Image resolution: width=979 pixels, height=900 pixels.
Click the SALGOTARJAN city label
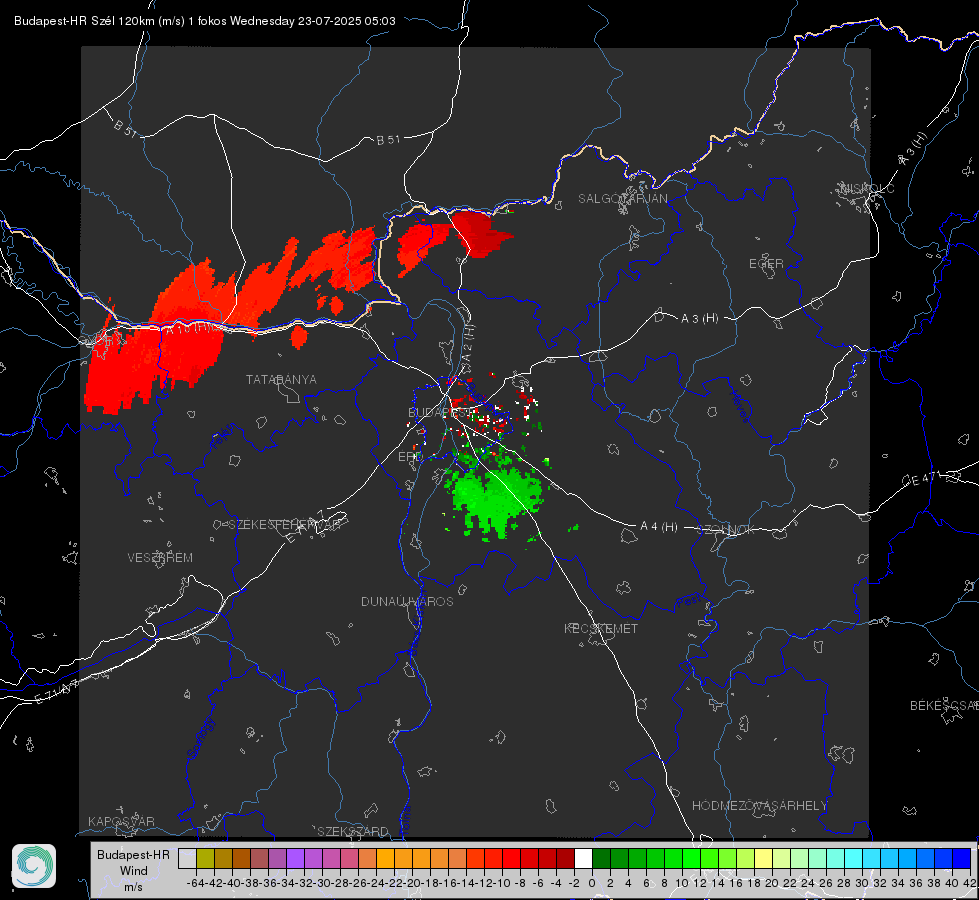pyautogui.click(x=622, y=199)
